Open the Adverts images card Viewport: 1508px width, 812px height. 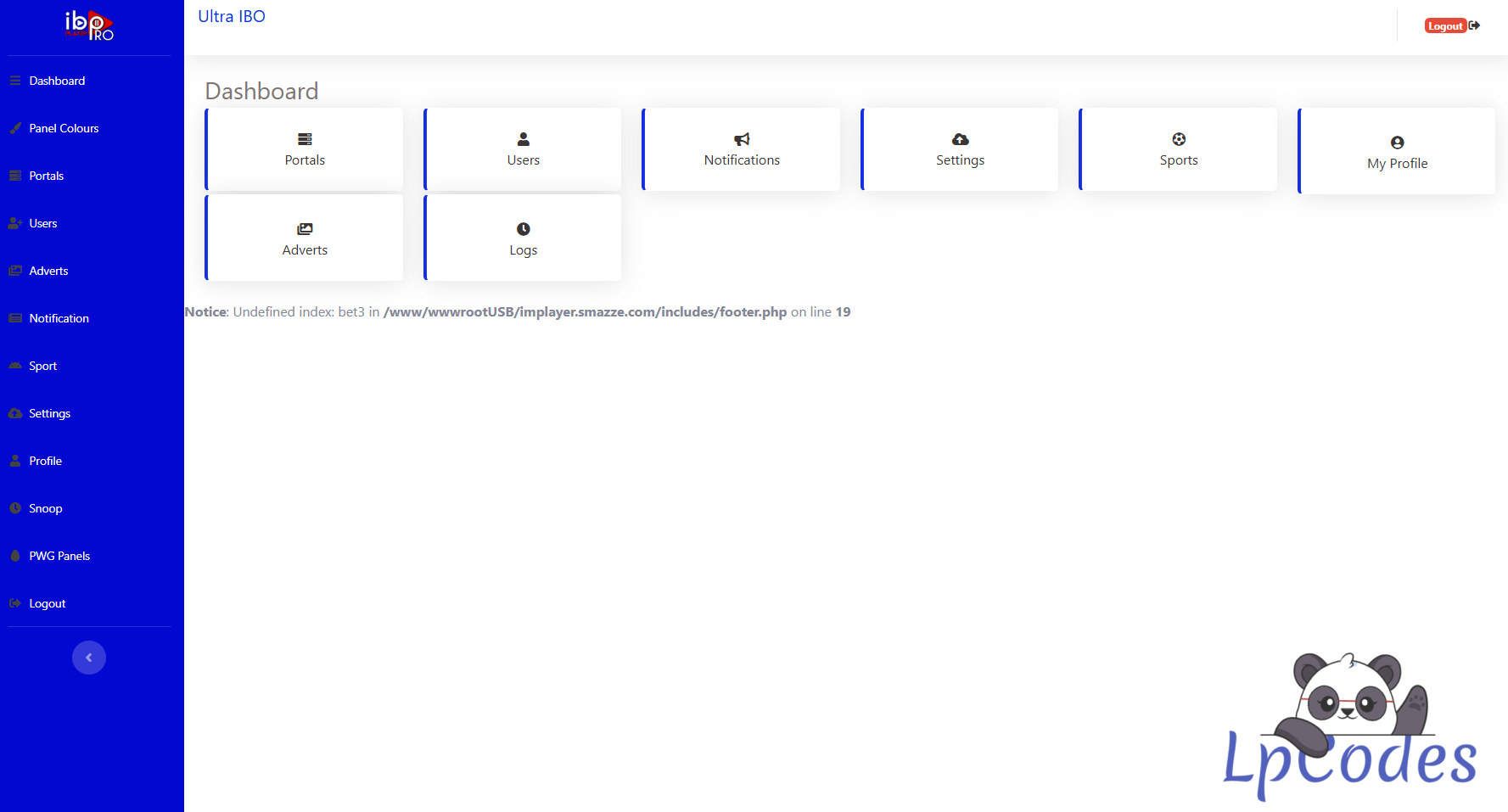[305, 239]
